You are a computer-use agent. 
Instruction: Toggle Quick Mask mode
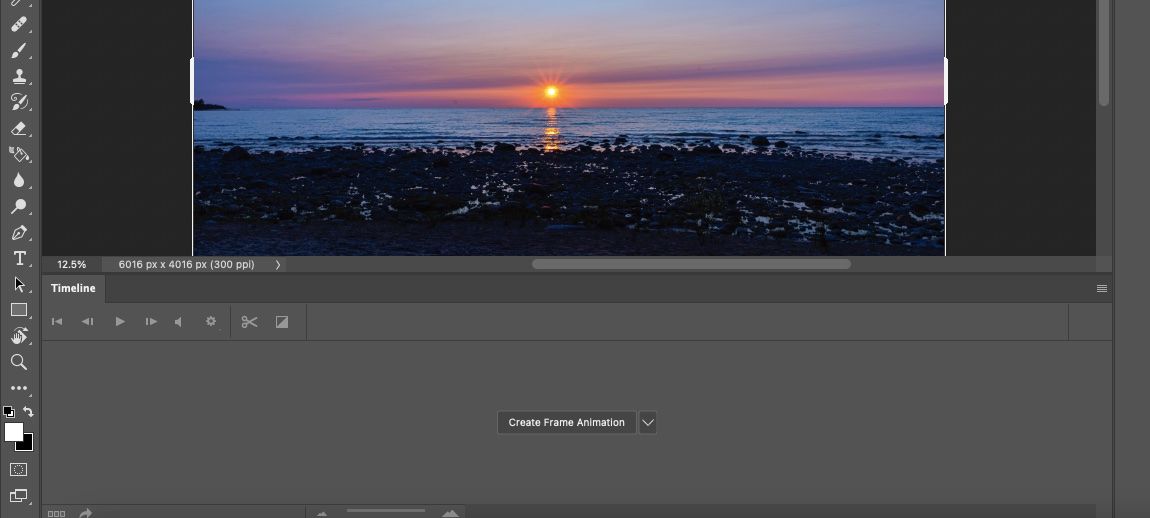coord(18,470)
